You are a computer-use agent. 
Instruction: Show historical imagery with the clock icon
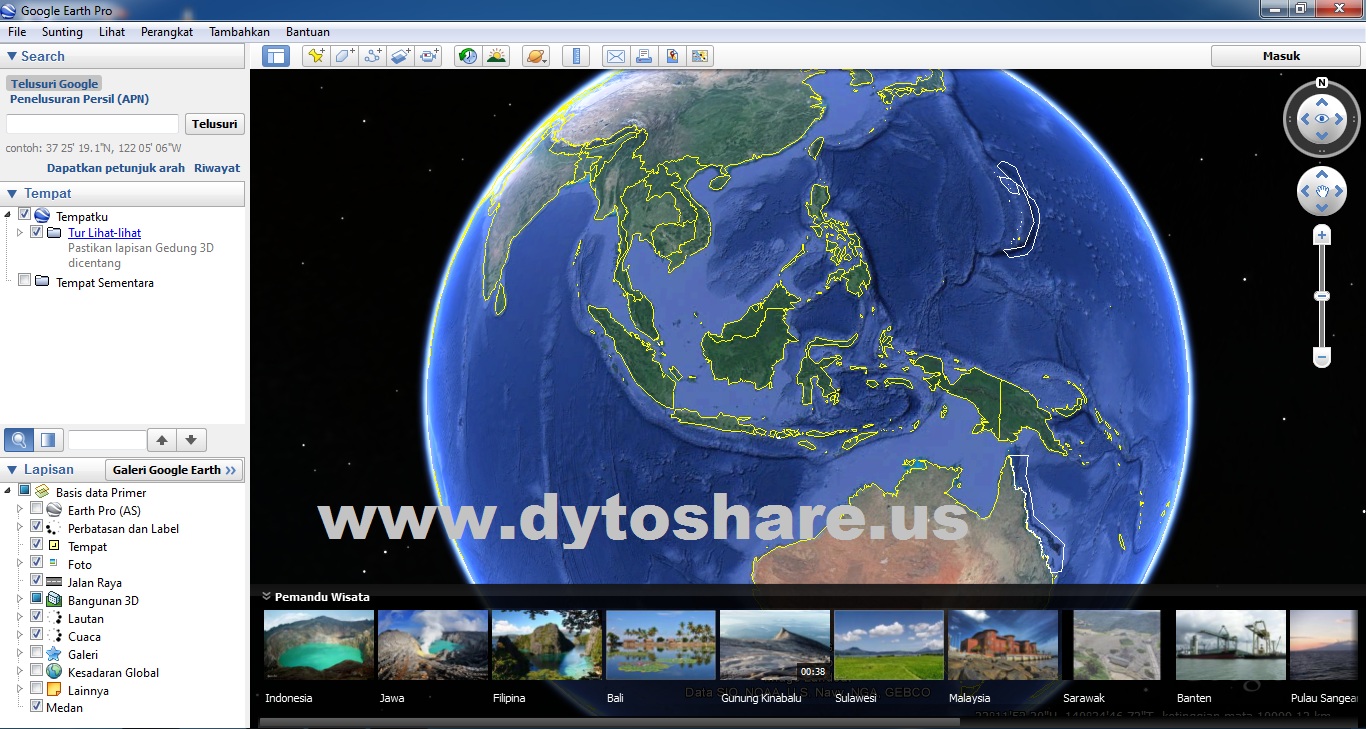[467, 56]
